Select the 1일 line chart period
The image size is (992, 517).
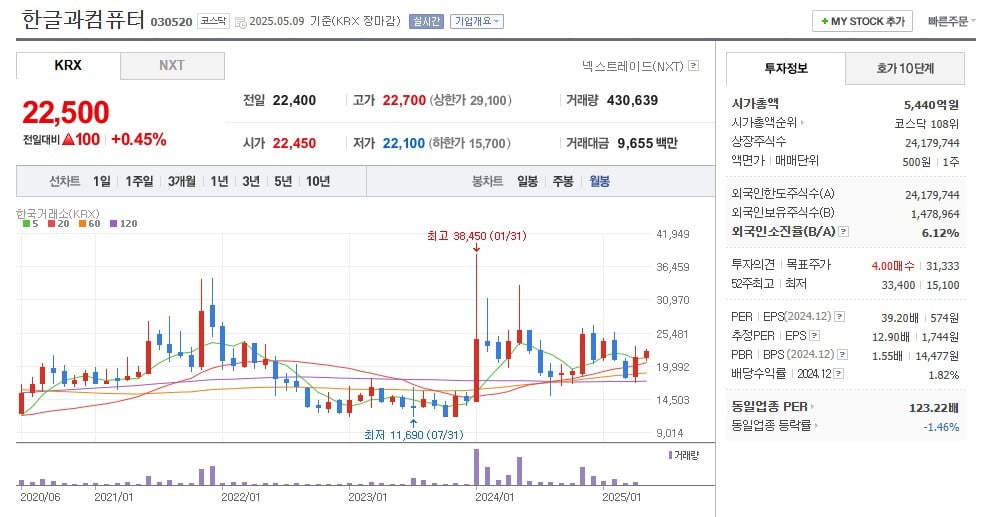[x=101, y=182]
